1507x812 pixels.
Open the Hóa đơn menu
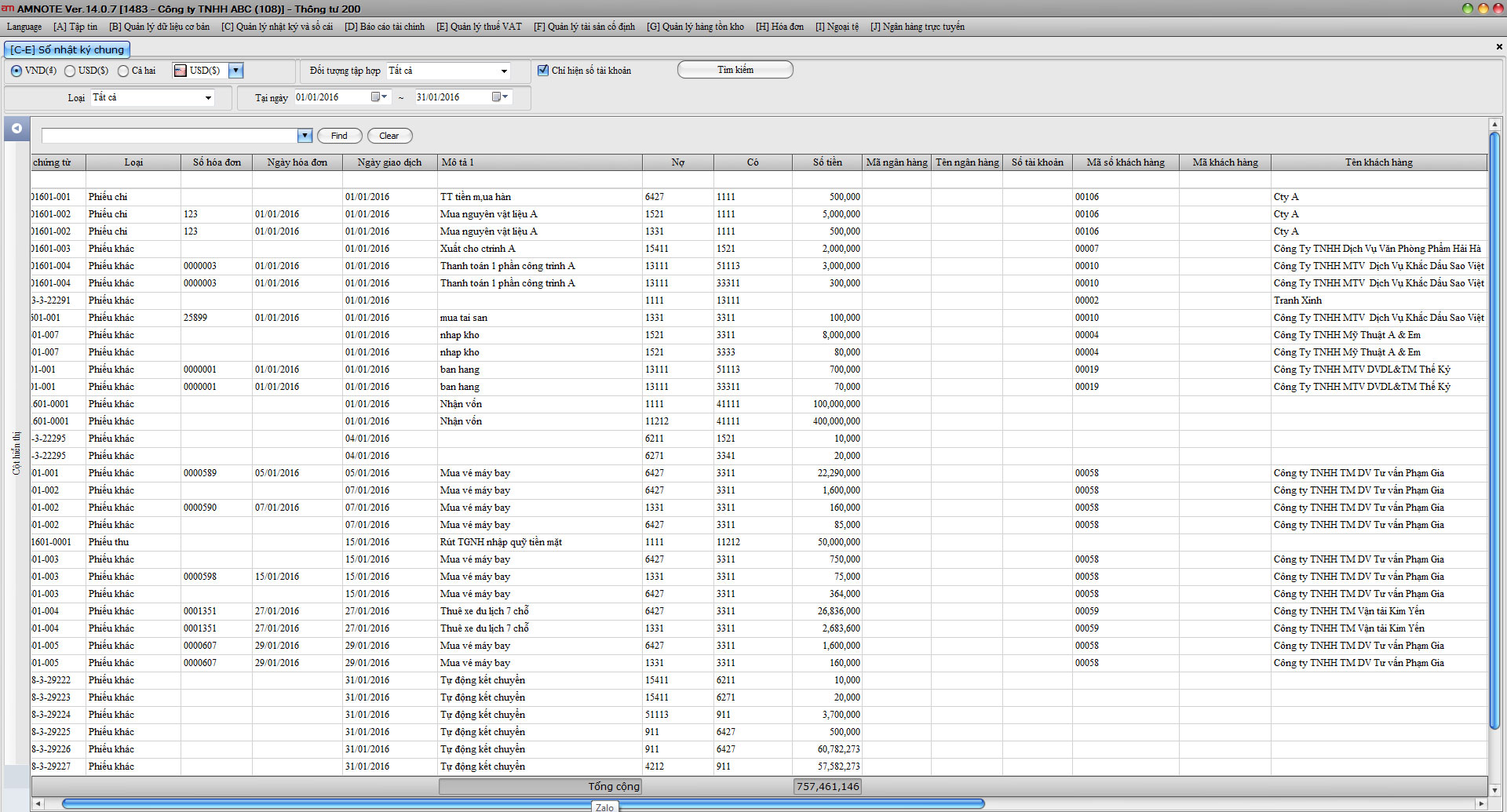(779, 27)
